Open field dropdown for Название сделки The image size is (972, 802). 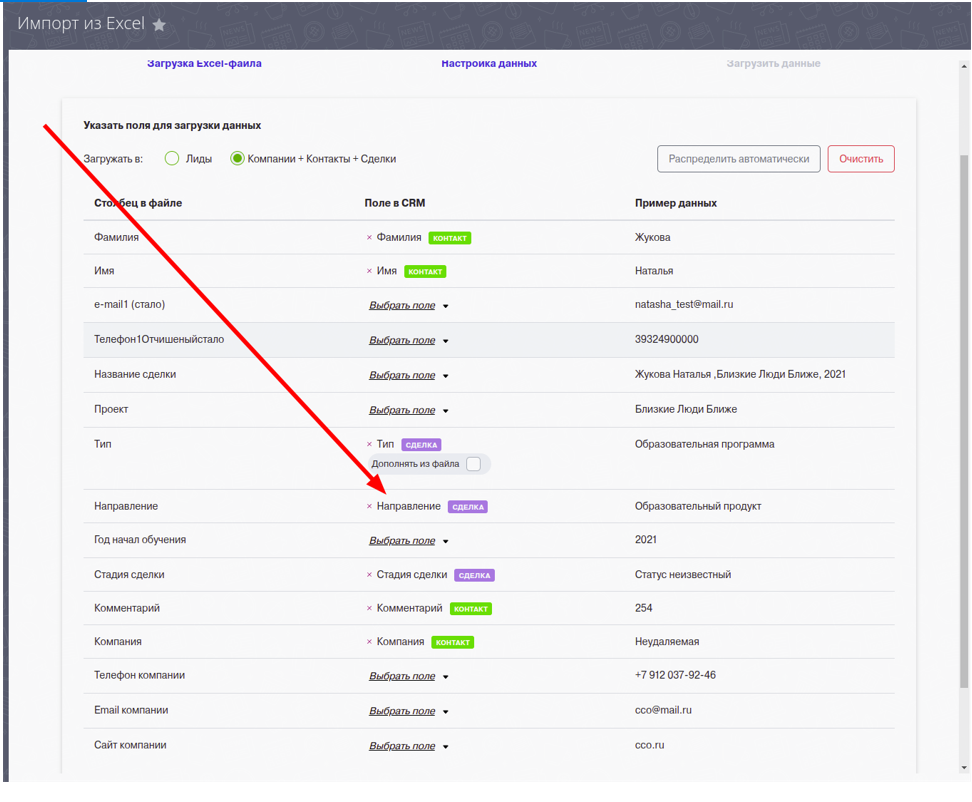pyautogui.click(x=409, y=375)
